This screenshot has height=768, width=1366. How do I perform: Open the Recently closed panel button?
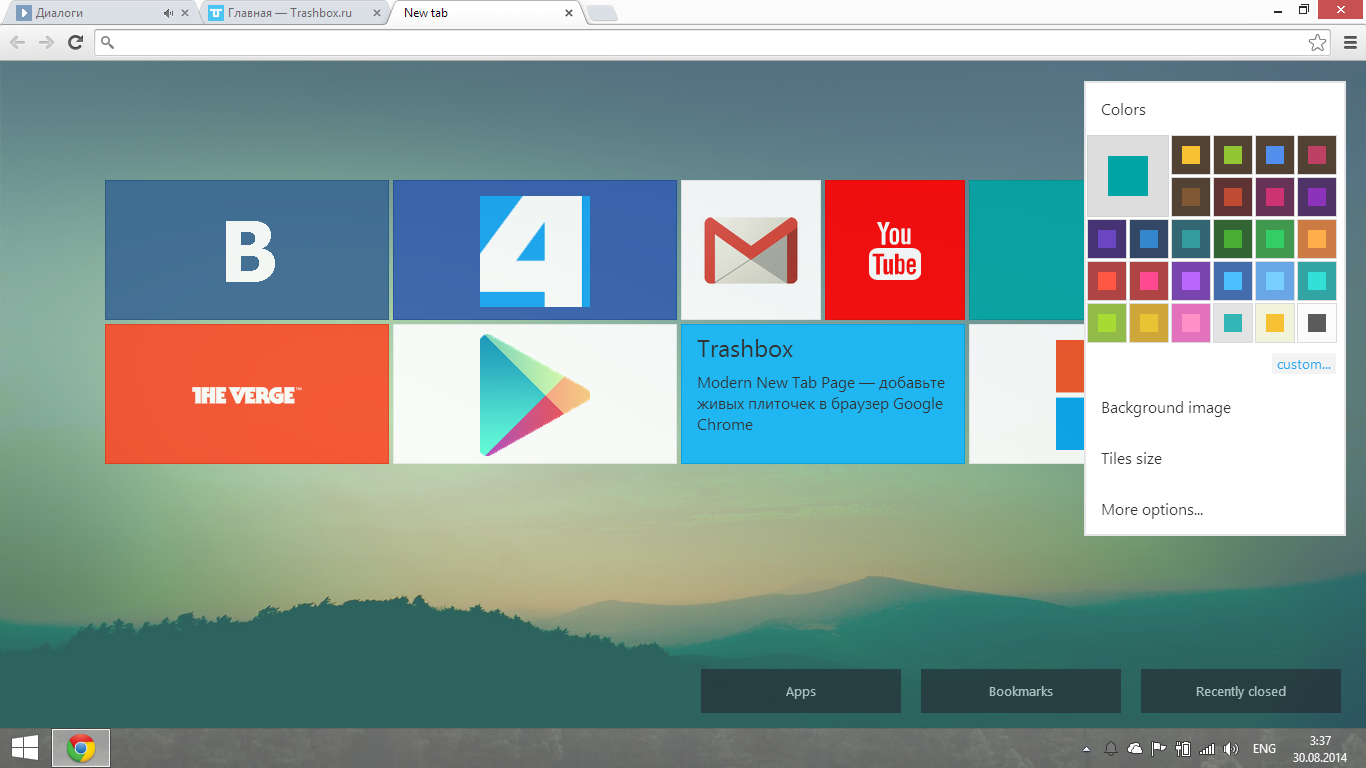pos(1241,691)
